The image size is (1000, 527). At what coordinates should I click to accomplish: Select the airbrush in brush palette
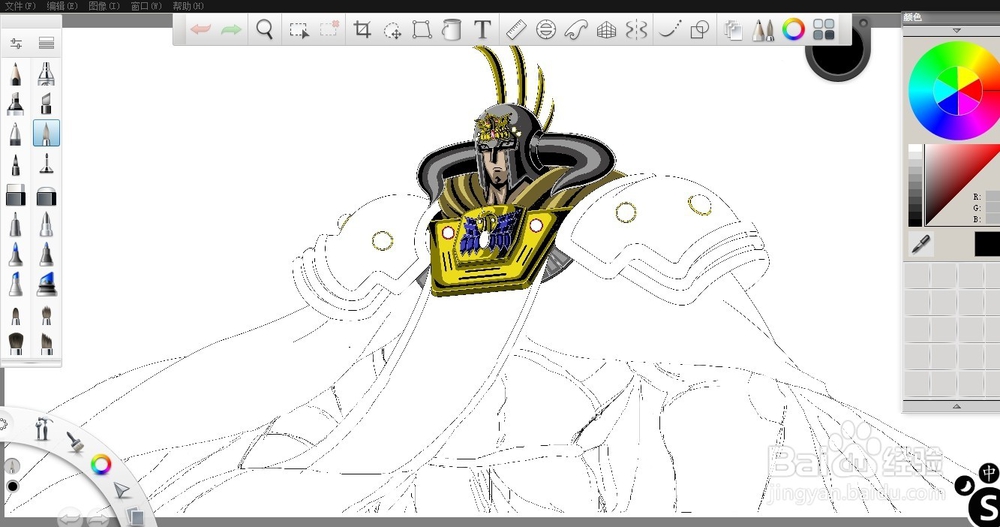tap(46, 74)
